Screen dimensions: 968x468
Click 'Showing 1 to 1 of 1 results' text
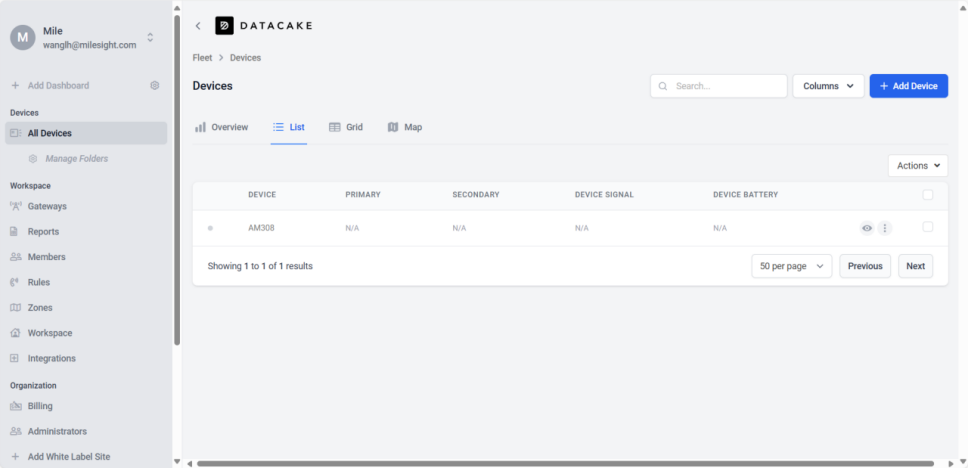pyautogui.click(x=260, y=266)
